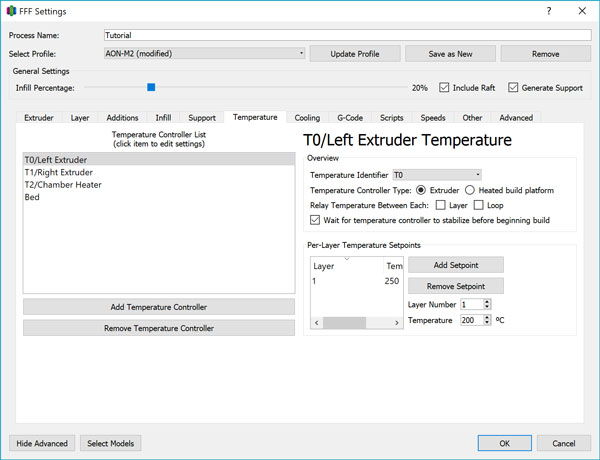Select the Extruder radio button

coord(421,190)
